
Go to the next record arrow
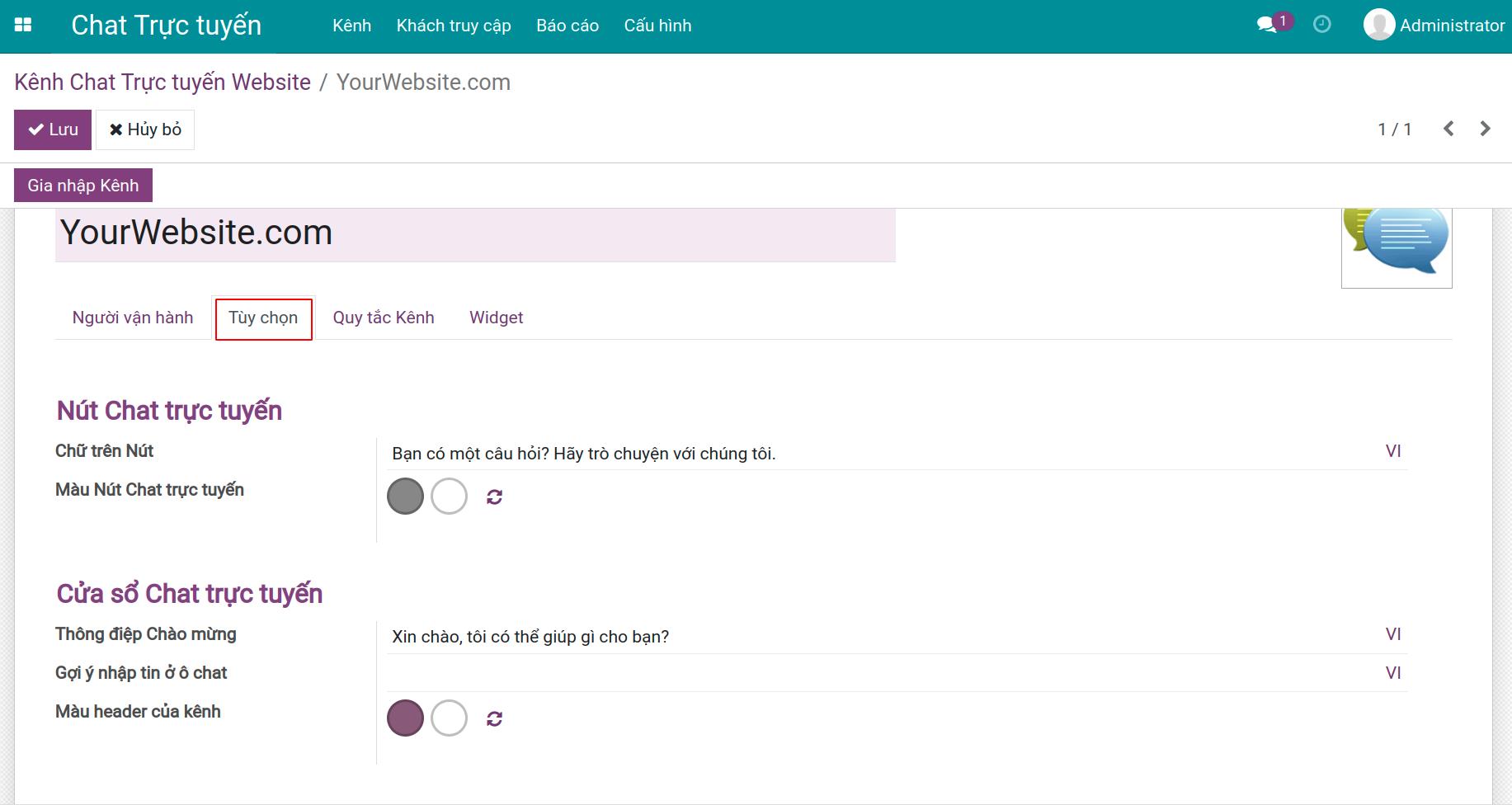click(x=1485, y=129)
